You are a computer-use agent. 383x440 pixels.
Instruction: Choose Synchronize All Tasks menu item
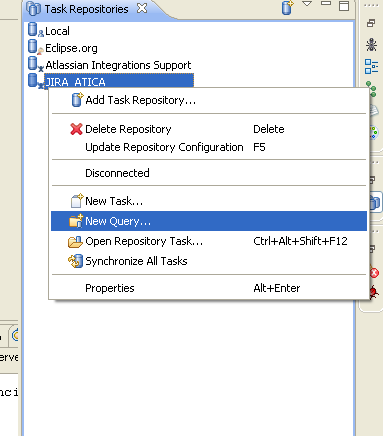click(209, 261)
